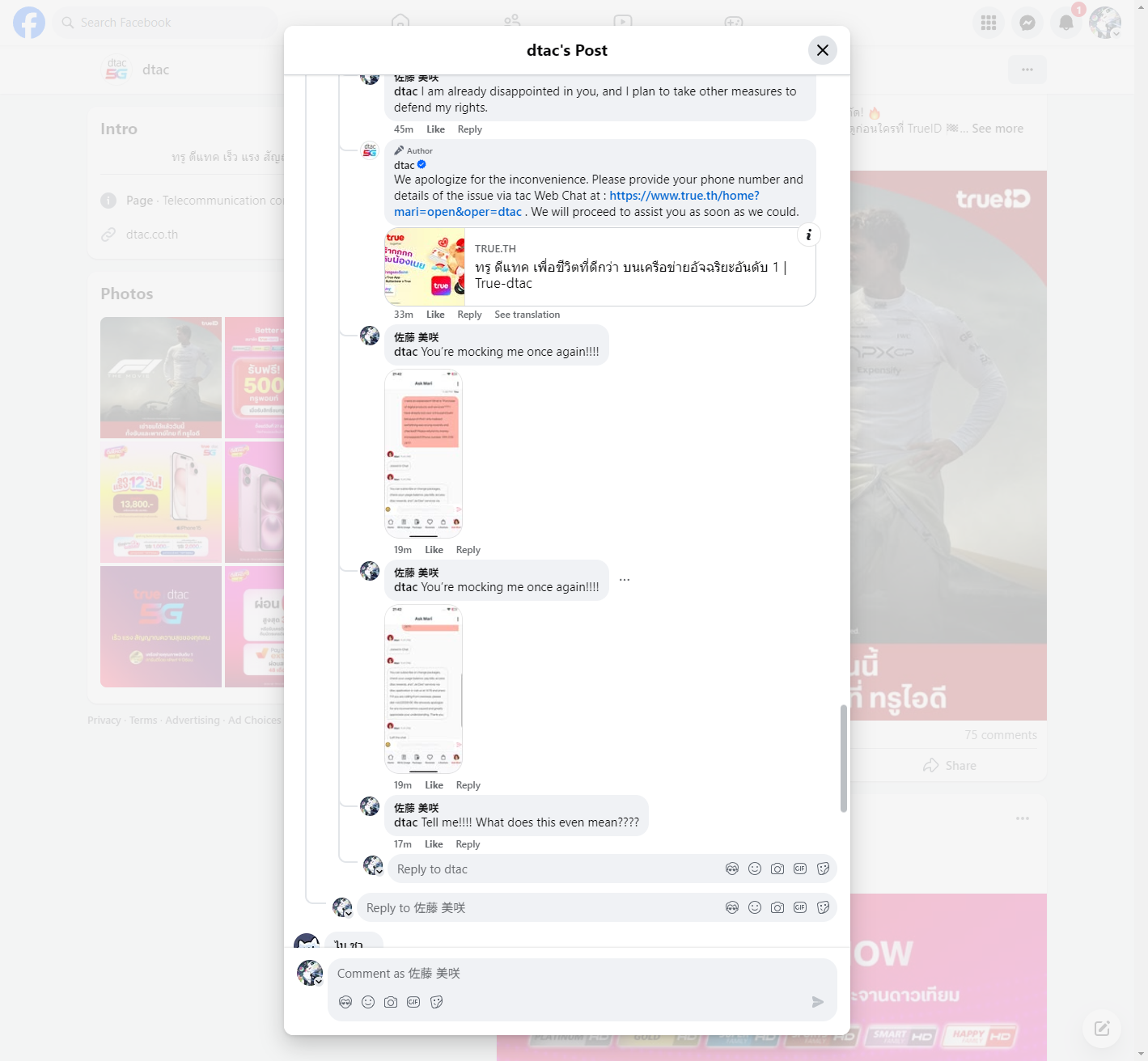Open GIF picker in Reply to dtac box
This screenshot has width=1148, height=1061.
click(800, 869)
